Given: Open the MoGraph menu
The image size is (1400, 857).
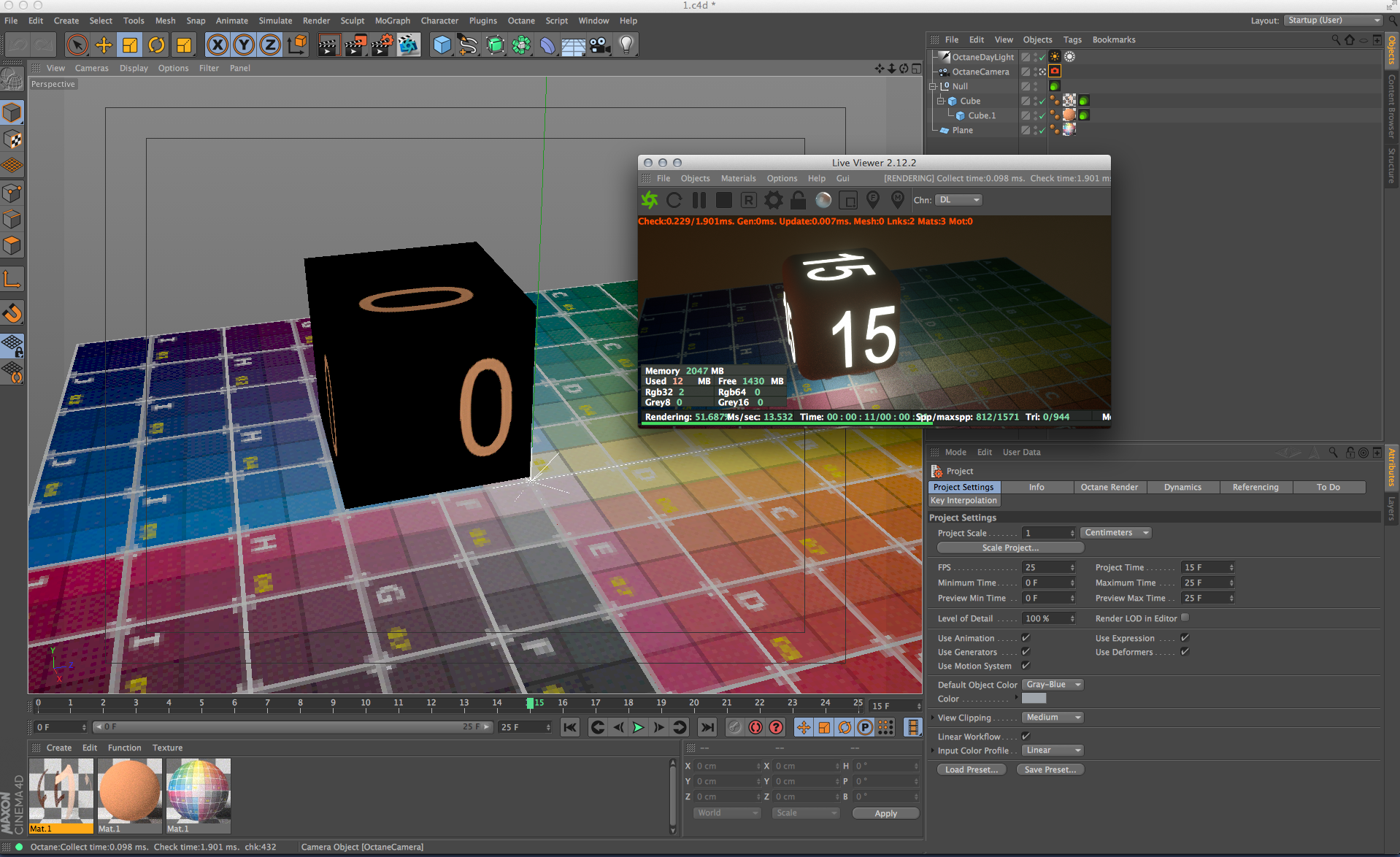Looking at the screenshot, I should (392, 20).
